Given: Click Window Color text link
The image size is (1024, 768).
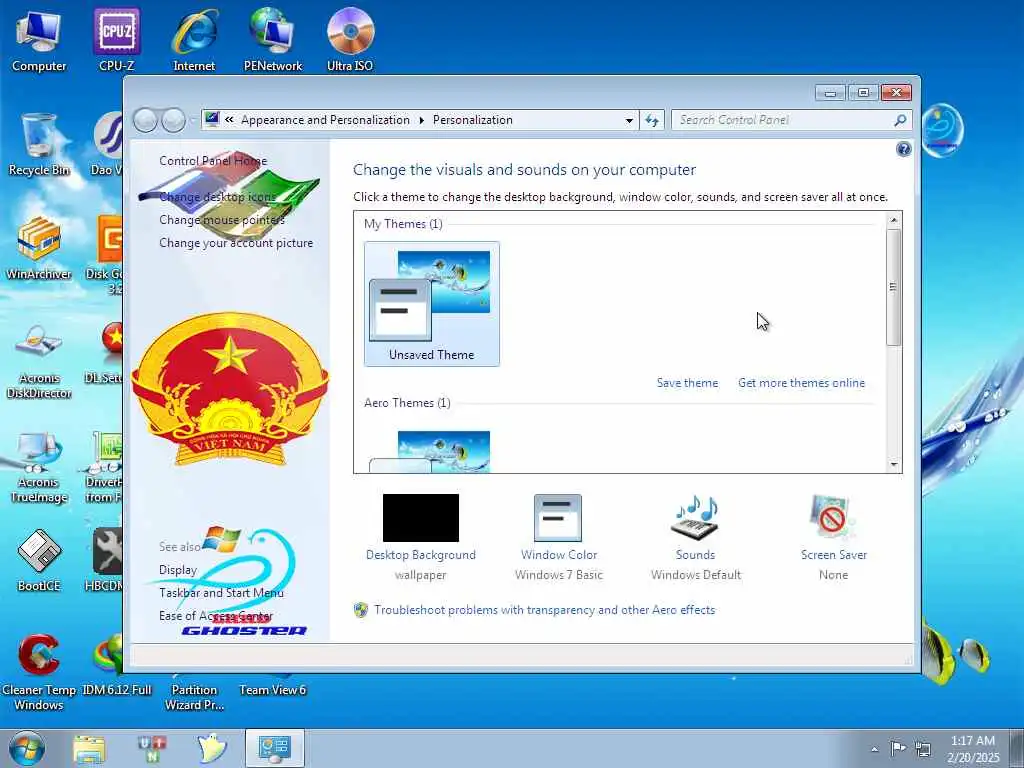Looking at the screenshot, I should (559, 554).
